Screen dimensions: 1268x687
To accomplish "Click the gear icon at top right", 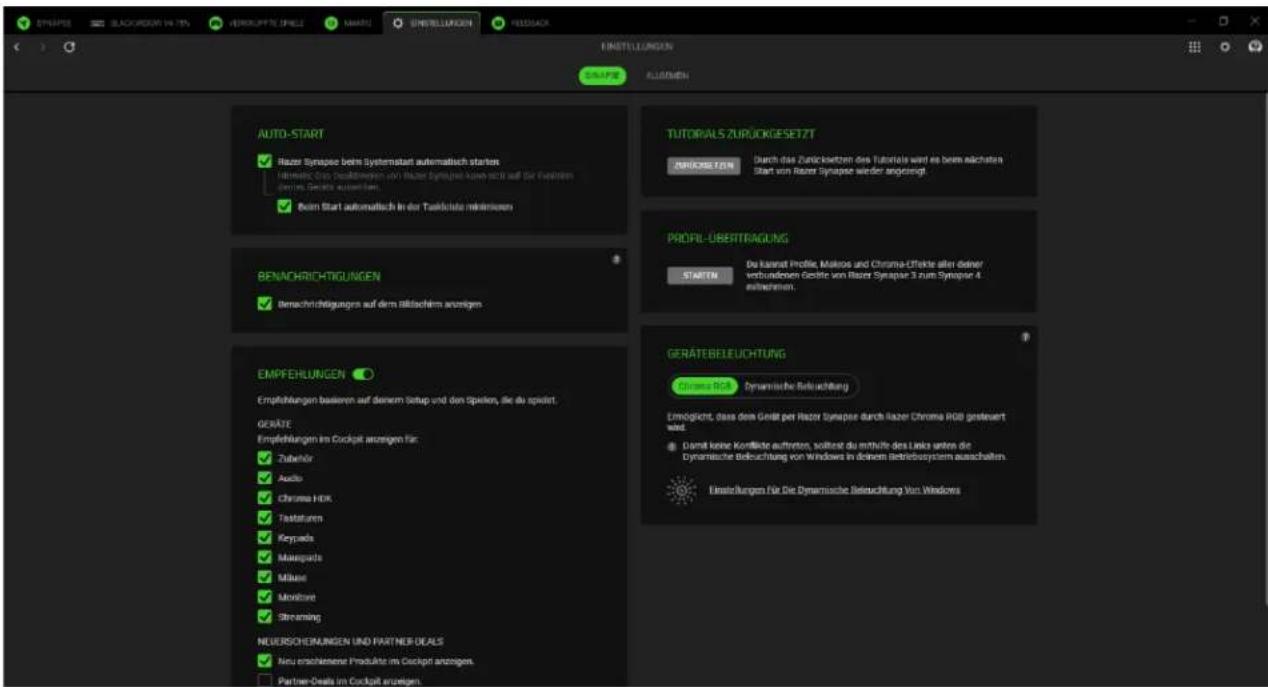I will [1225, 47].
